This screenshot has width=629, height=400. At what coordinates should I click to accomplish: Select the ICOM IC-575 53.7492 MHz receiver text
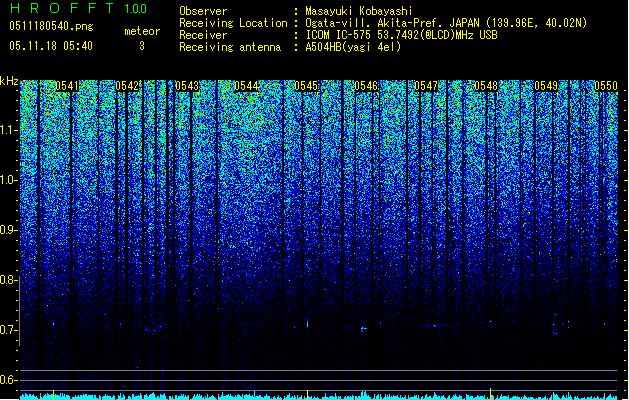click(x=401, y=35)
